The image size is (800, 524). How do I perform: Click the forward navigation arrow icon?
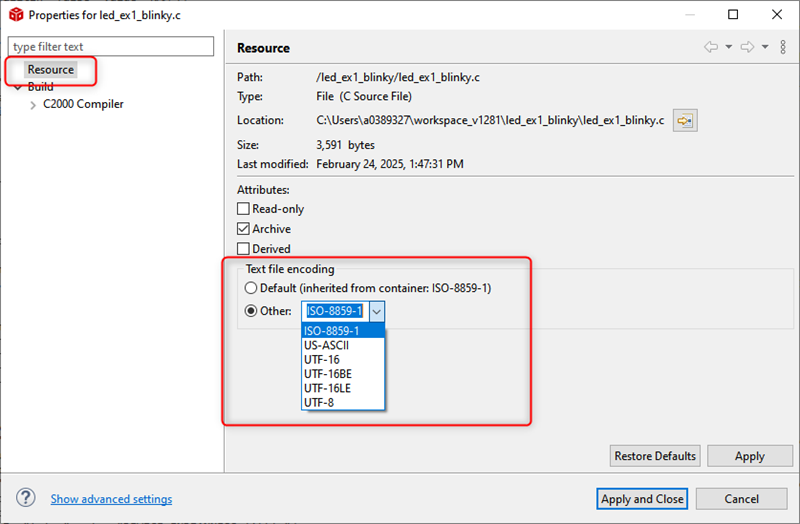(747, 47)
